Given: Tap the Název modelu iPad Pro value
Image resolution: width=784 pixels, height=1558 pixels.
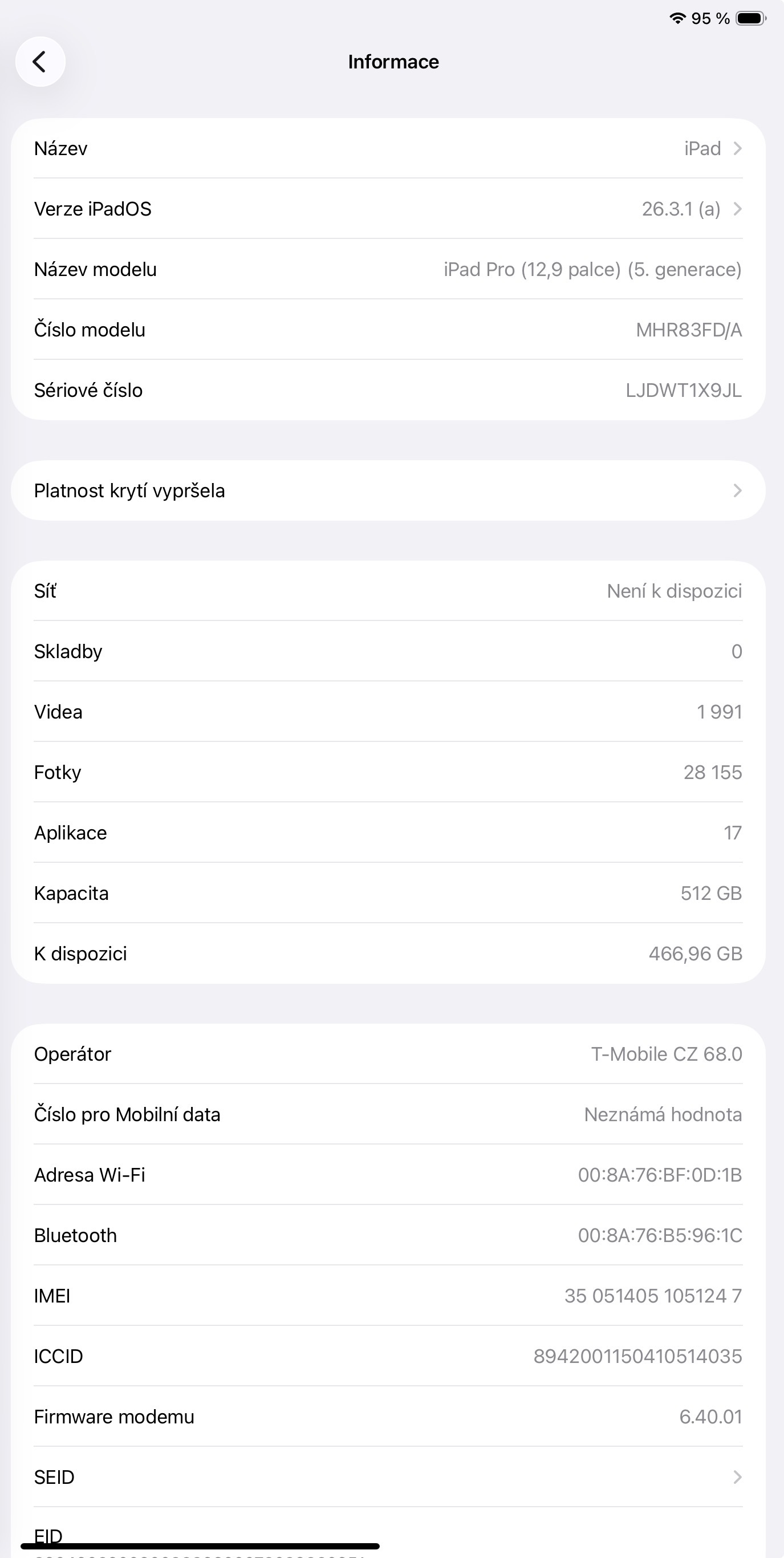Looking at the screenshot, I should pyautogui.click(x=592, y=269).
